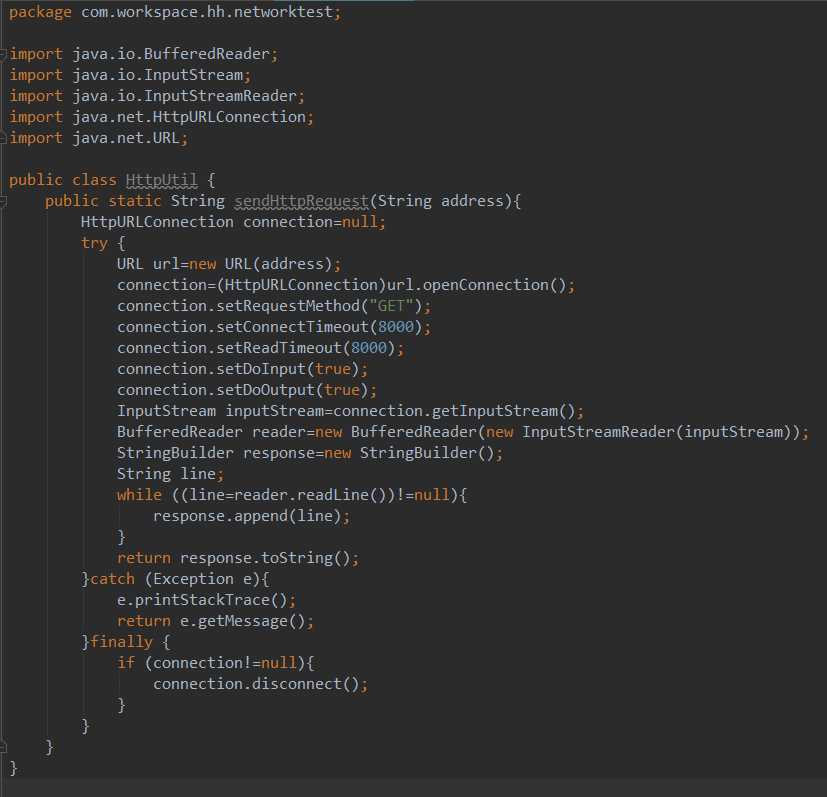Click the package name 'com.workspace.hh.networktest'

(207, 12)
